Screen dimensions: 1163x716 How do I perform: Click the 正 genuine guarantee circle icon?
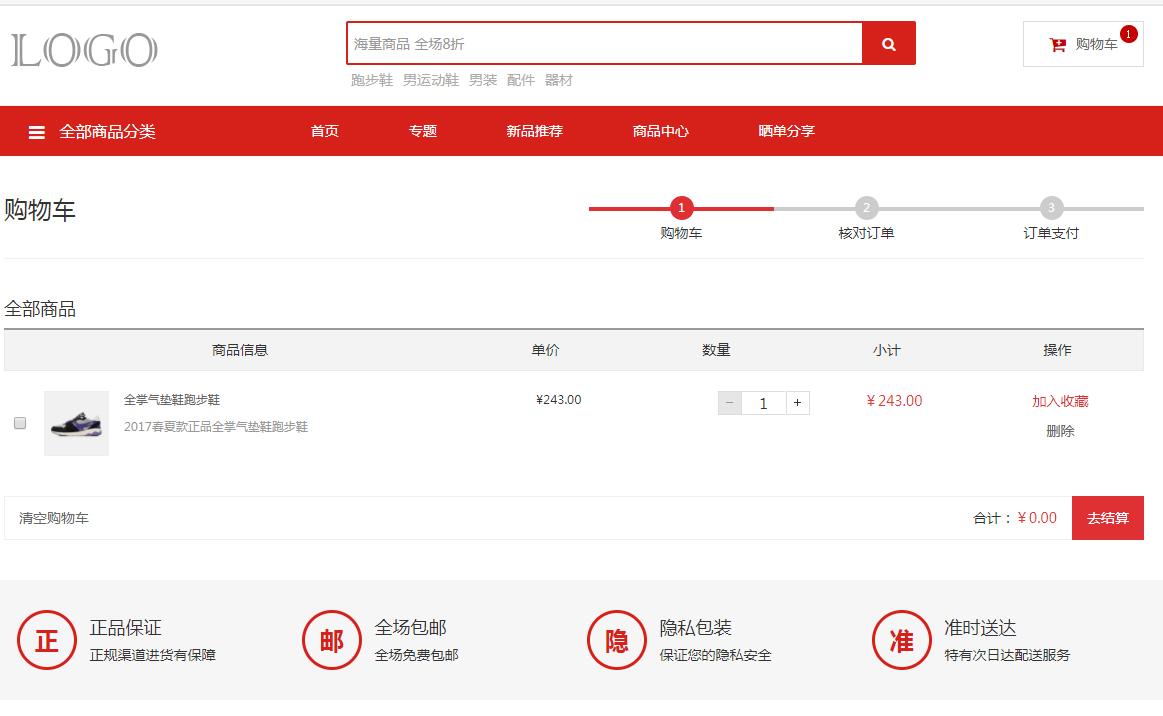(x=47, y=640)
